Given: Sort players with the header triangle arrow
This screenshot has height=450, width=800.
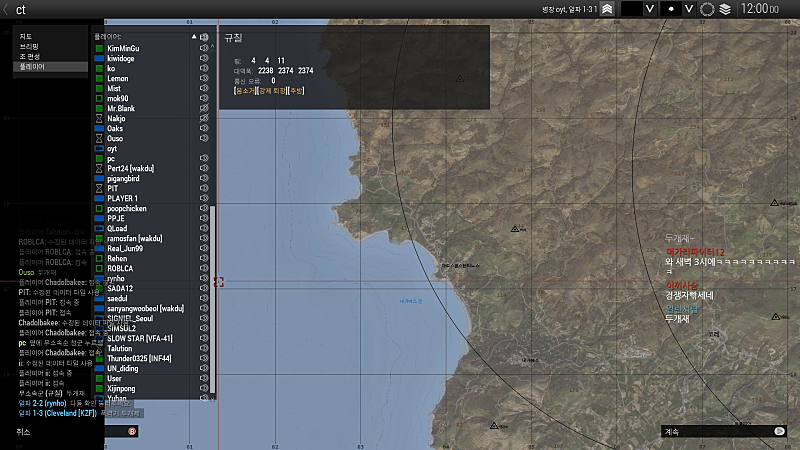Looking at the screenshot, I should (194, 37).
